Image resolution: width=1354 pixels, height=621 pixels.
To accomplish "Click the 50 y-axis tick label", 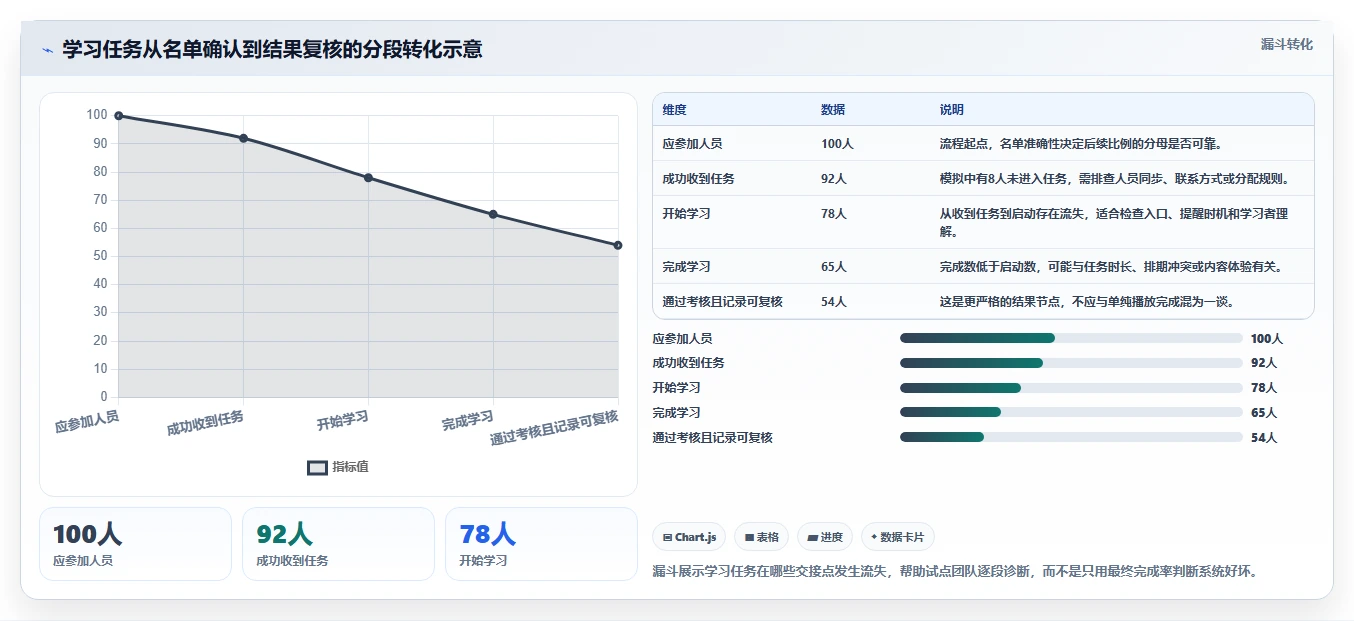I will coord(100,256).
